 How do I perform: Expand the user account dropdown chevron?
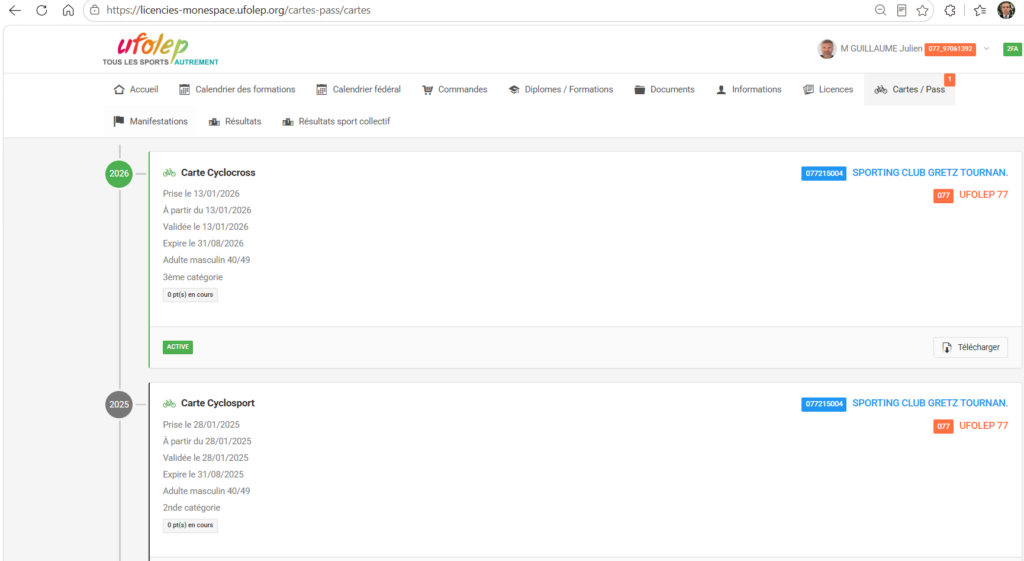[x=987, y=49]
